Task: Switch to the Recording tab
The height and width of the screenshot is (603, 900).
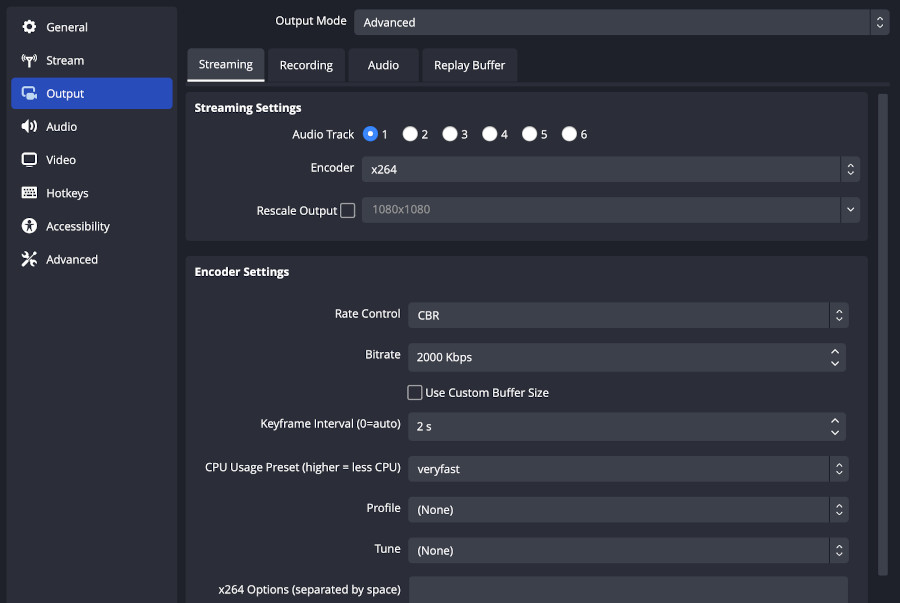Action: pos(306,64)
